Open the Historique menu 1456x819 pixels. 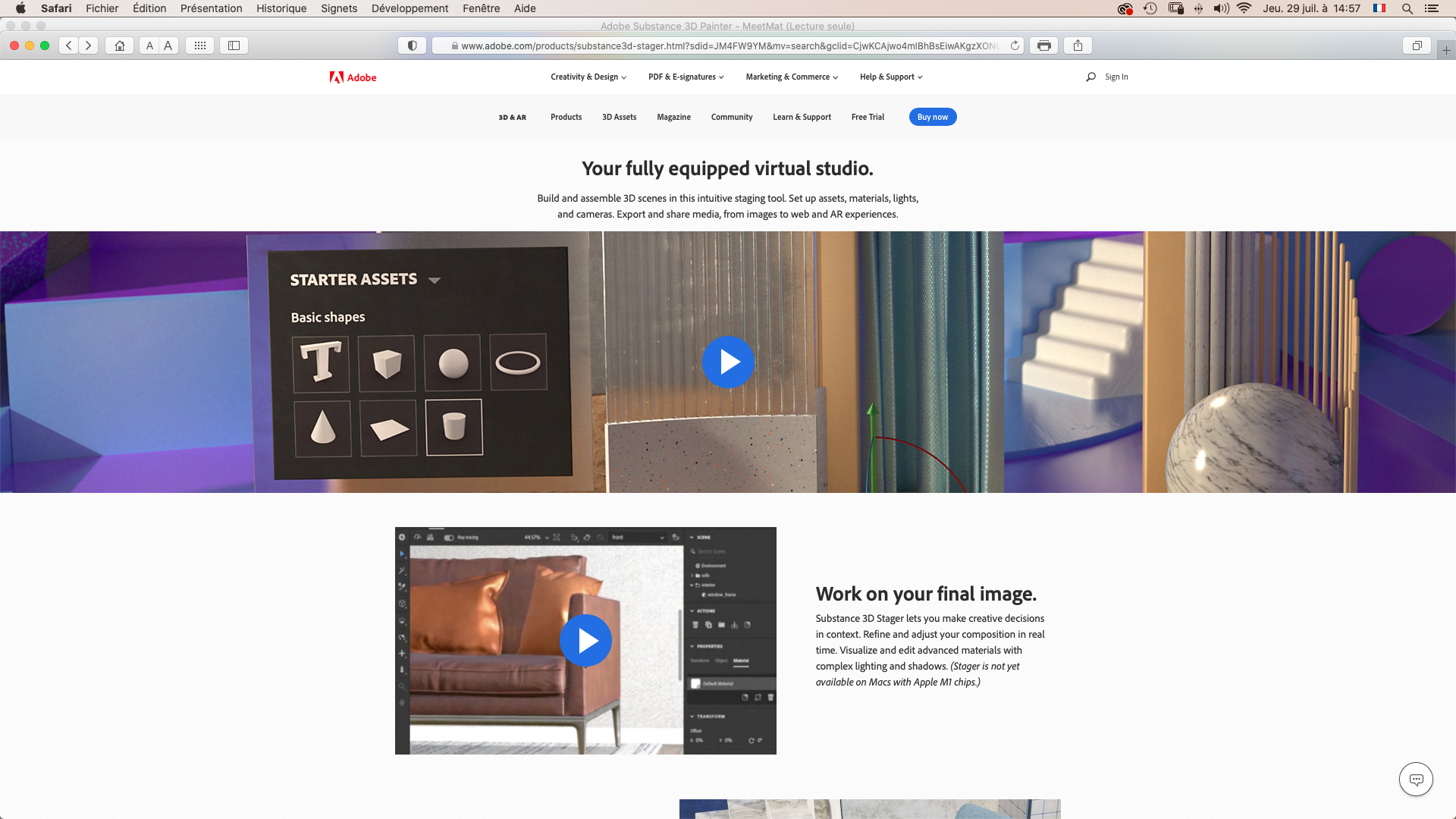click(x=281, y=8)
